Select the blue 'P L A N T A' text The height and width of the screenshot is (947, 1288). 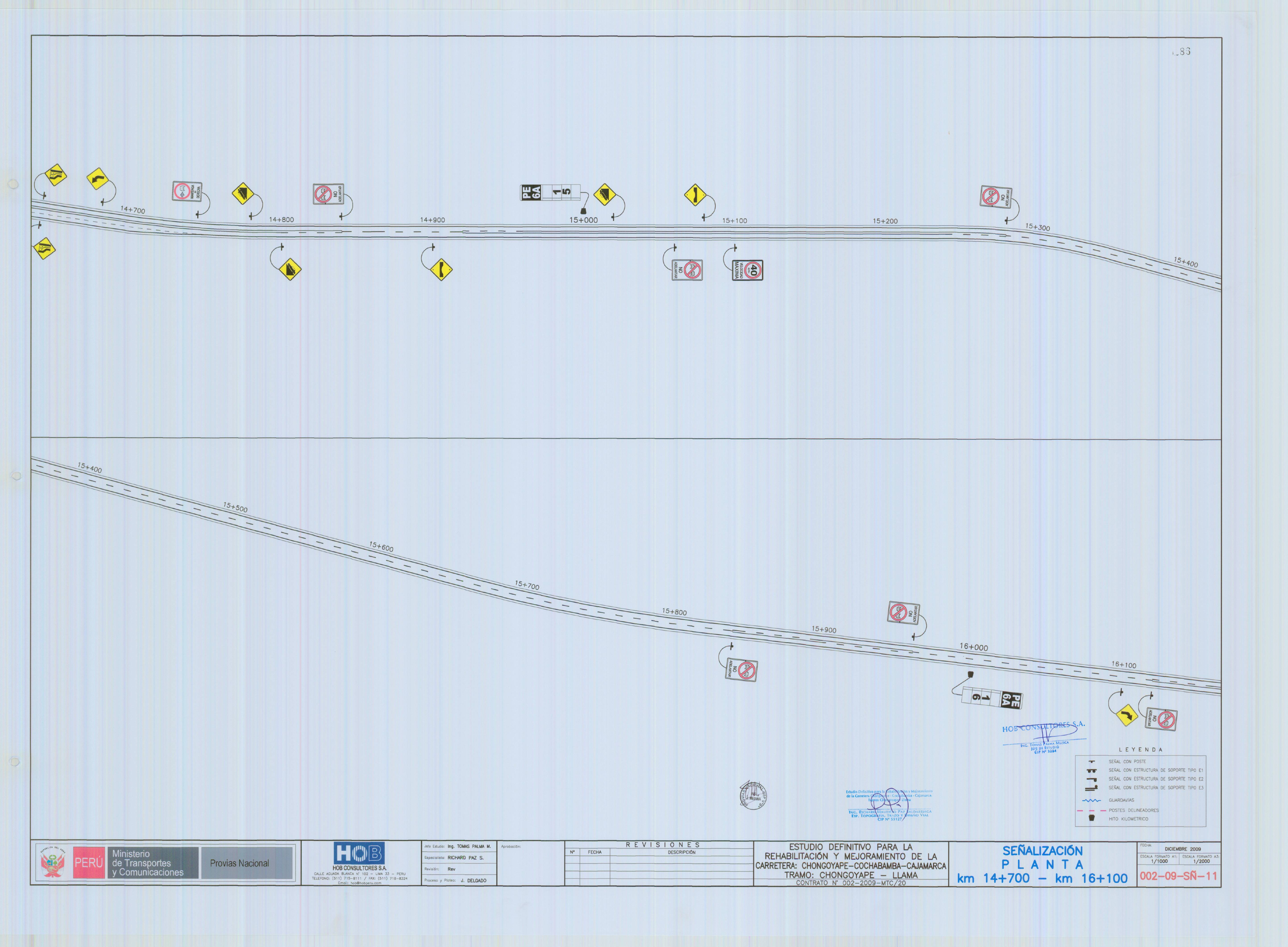pyautogui.click(x=1043, y=864)
